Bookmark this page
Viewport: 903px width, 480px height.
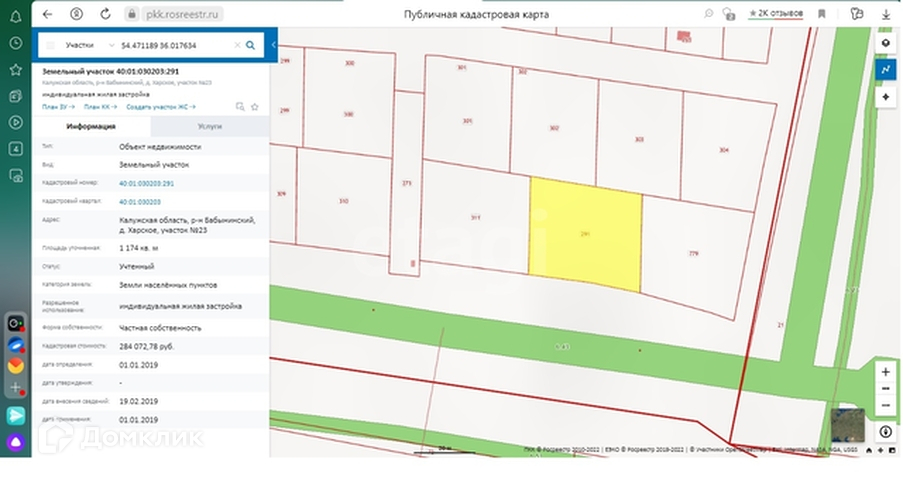point(822,14)
